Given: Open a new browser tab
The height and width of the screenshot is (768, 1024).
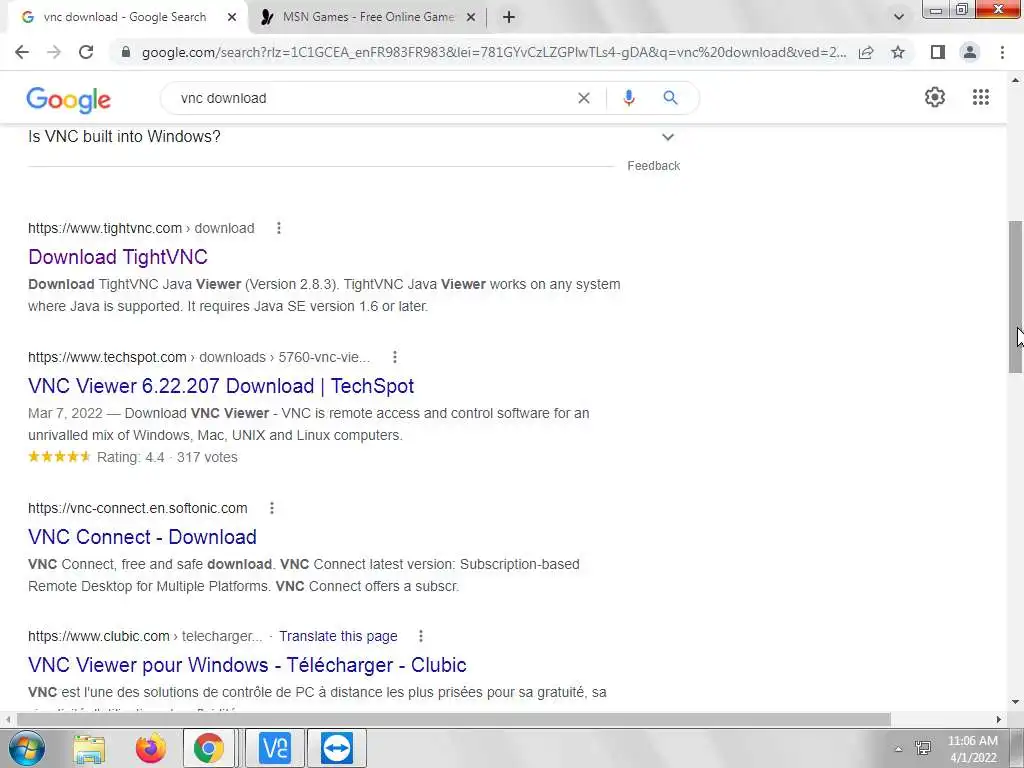Looking at the screenshot, I should (x=509, y=17).
